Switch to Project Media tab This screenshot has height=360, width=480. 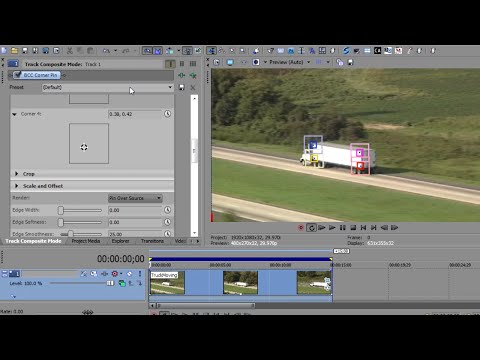pyautogui.click(x=86, y=241)
